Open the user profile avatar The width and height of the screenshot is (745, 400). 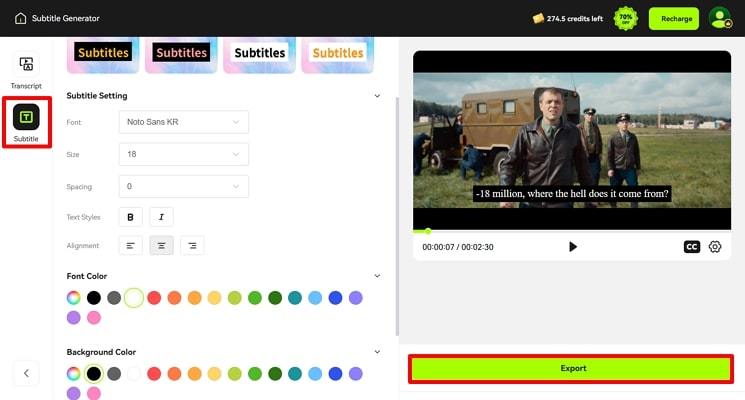click(x=720, y=18)
